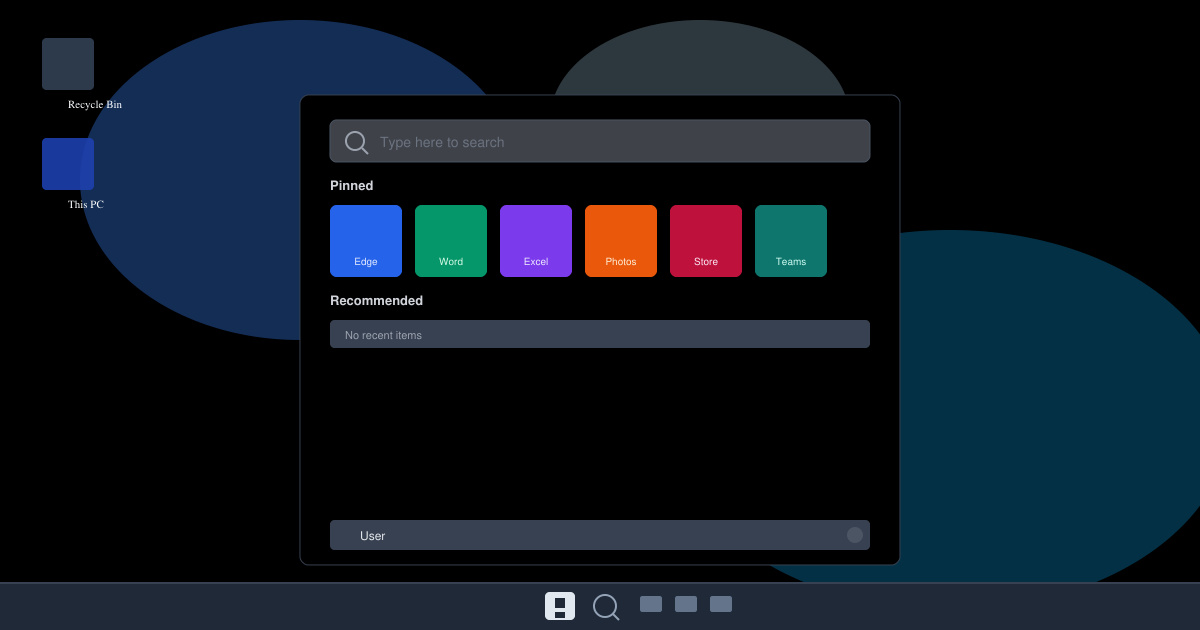This screenshot has width=1200, height=630.
Task: Click the power button in User bar
Action: 855,535
